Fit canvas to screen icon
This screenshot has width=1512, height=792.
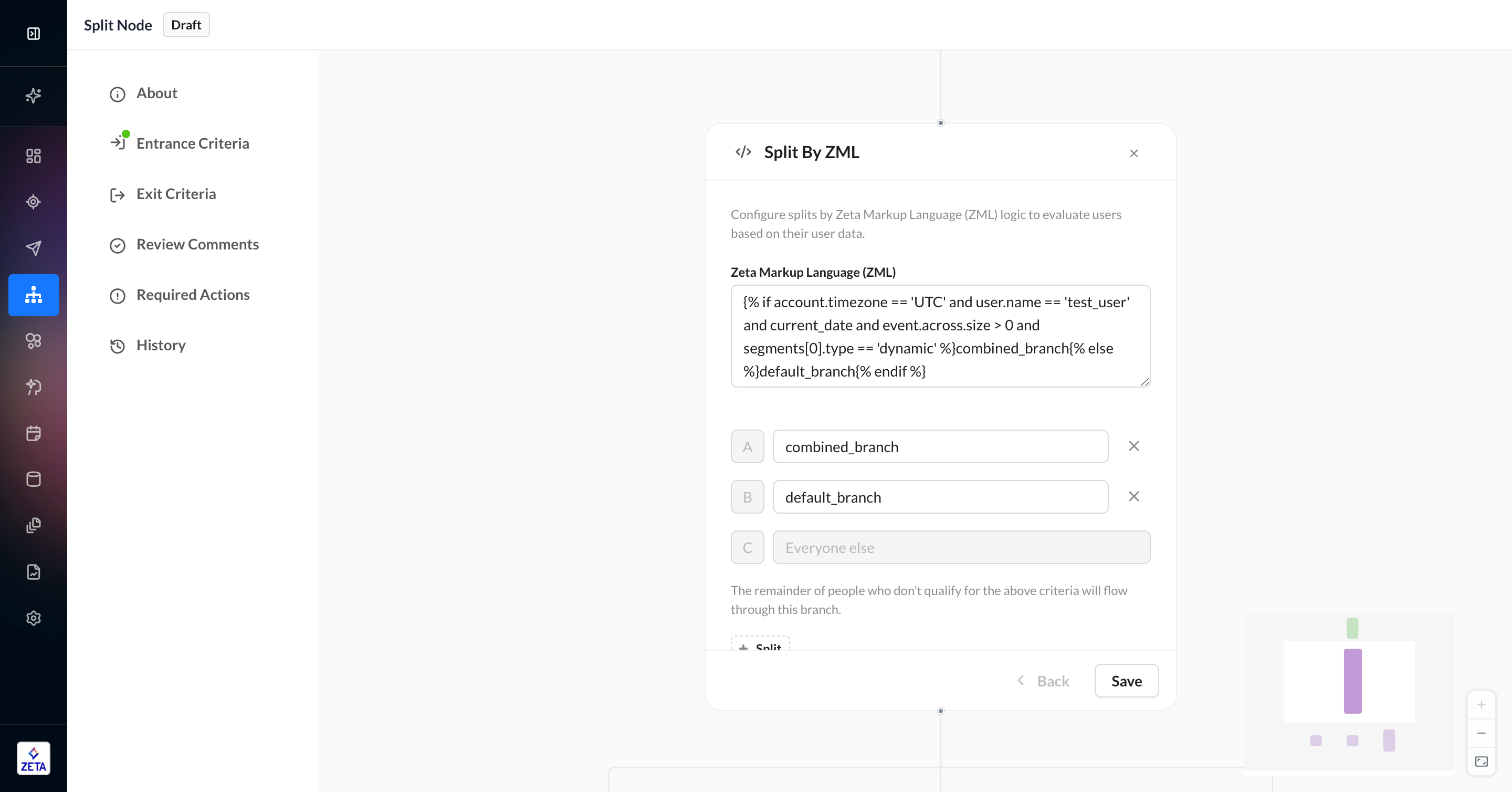point(1481,762)
